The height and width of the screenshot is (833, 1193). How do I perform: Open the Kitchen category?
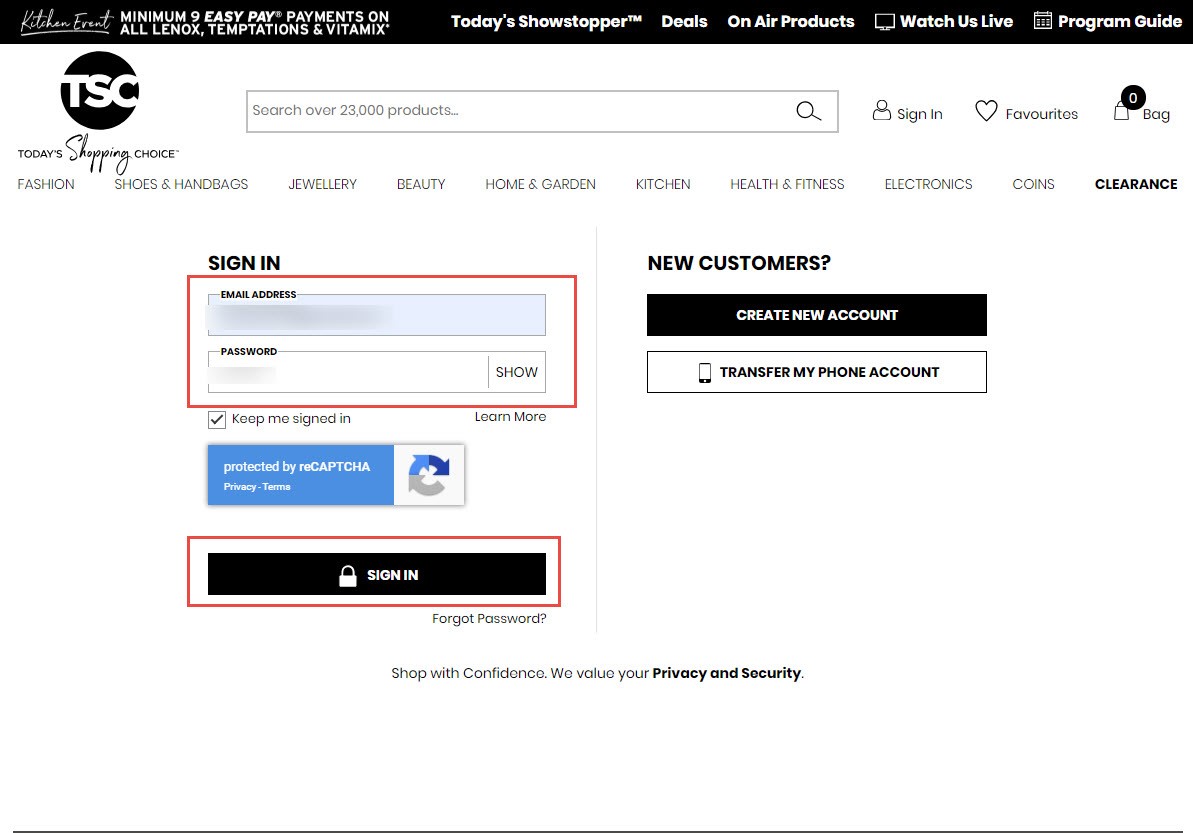[663, 184]
